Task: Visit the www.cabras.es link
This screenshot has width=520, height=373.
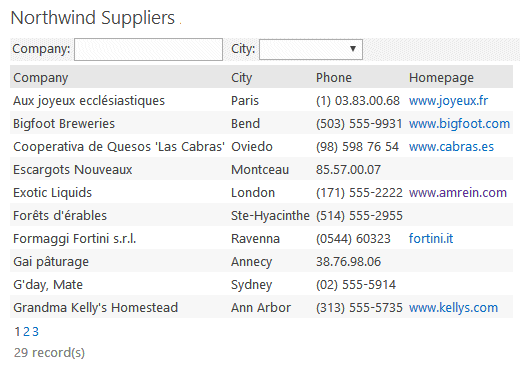Action: [x=451, y=147]
